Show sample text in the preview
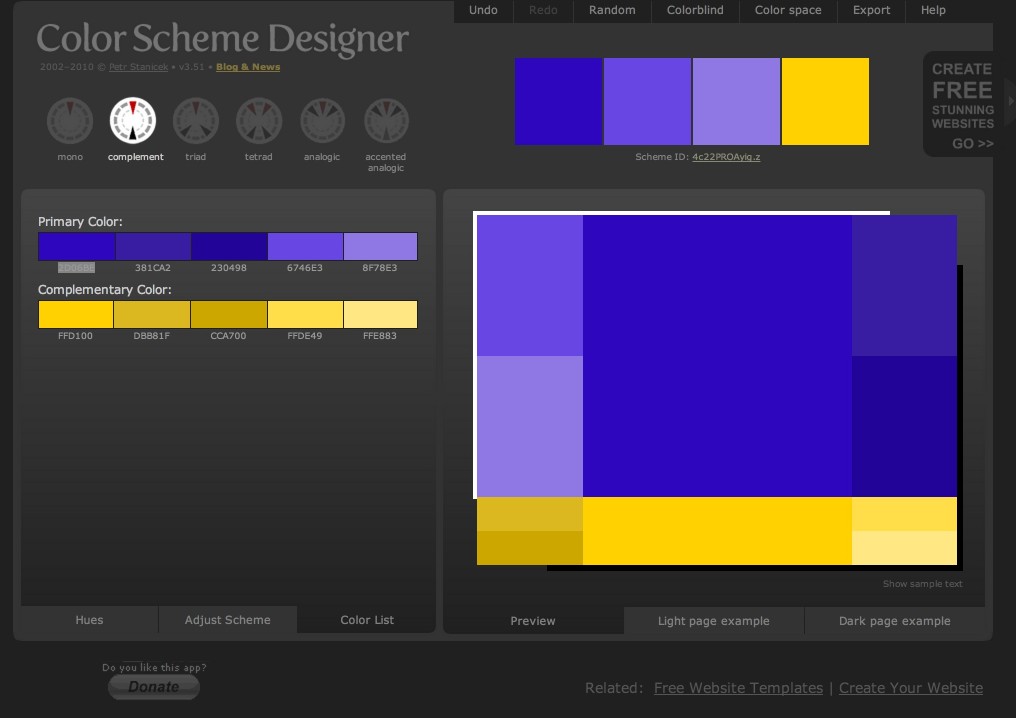The height and width of the screenshot is (718, 1016). point(921,584)
